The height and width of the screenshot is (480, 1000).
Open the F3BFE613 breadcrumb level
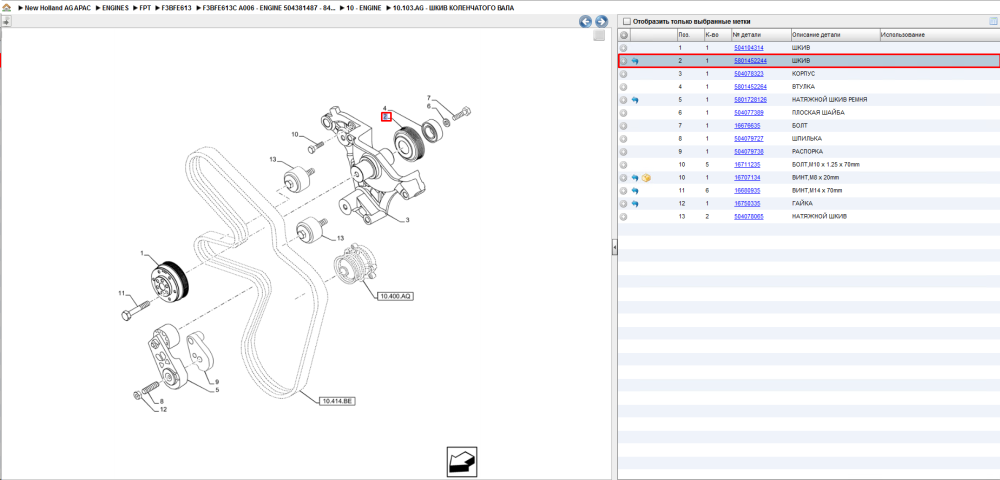tap(175, 8)
